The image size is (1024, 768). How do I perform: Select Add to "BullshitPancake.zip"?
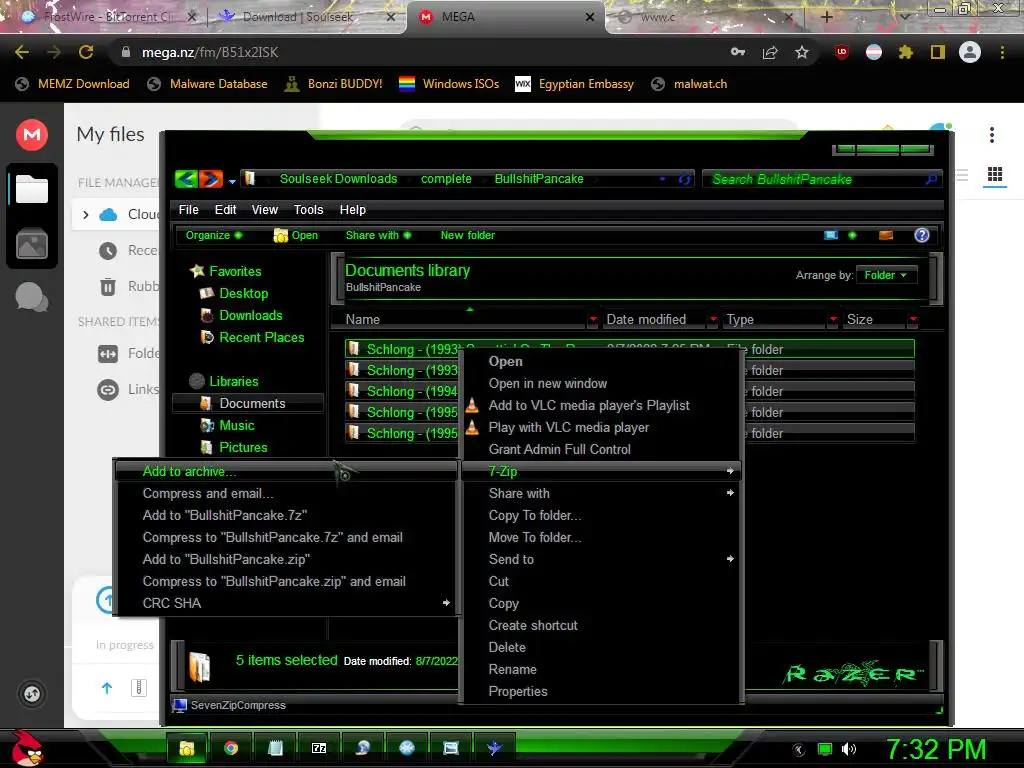[286, 559]
